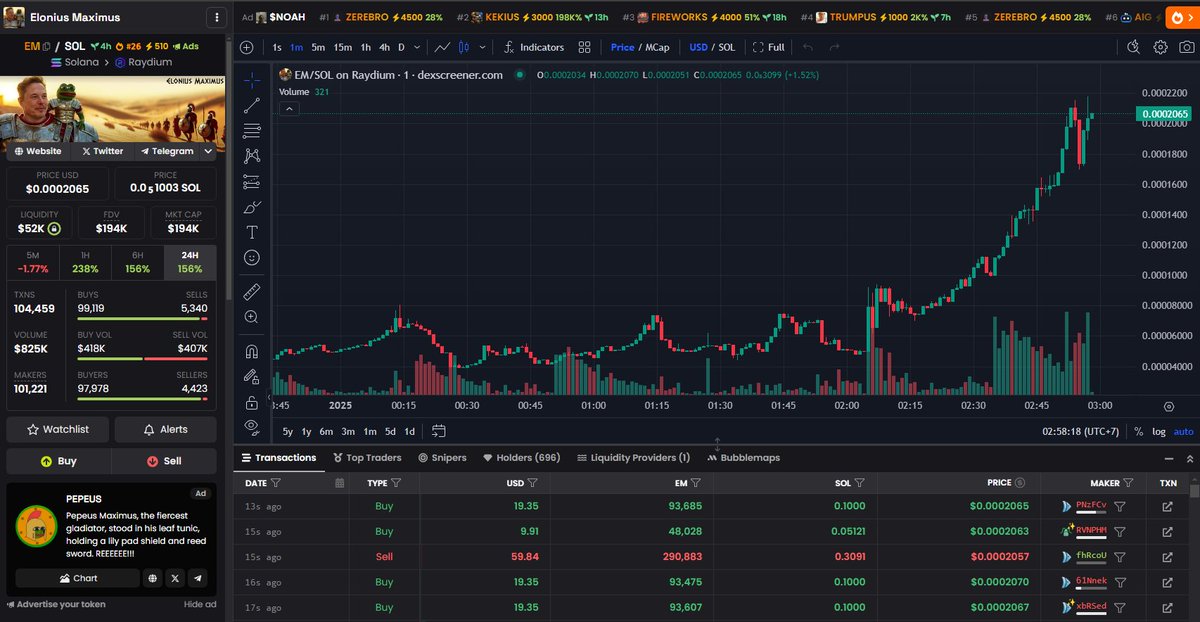Open the go-to-date calendar icon
Viewport: 1200px width, 622px height.
coord(438,431)
